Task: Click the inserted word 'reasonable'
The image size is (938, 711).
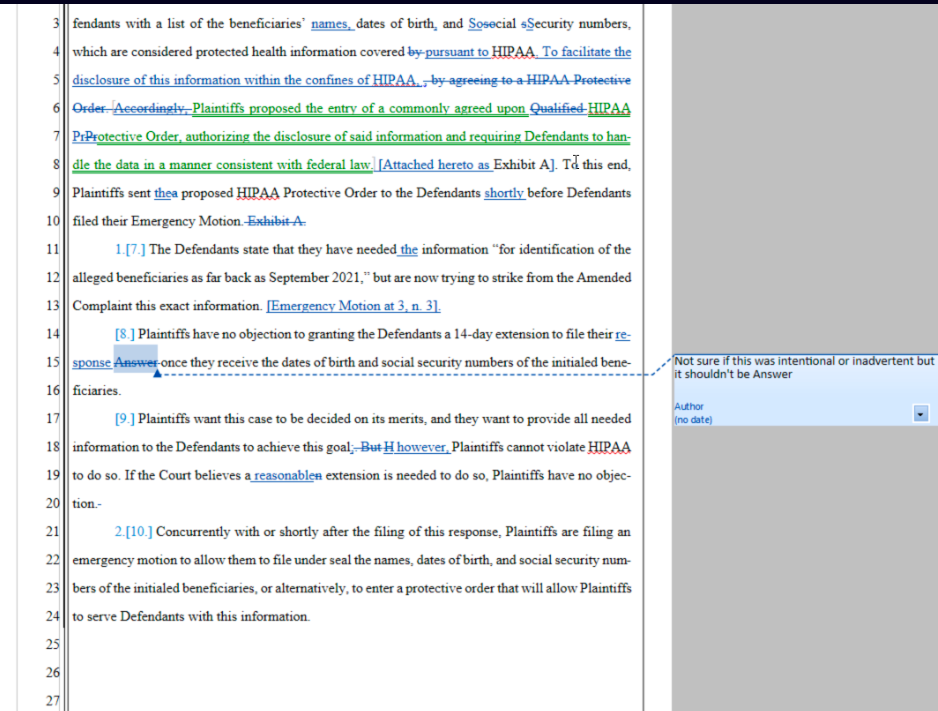Action: pyautogui.click(x=284, y=476)
